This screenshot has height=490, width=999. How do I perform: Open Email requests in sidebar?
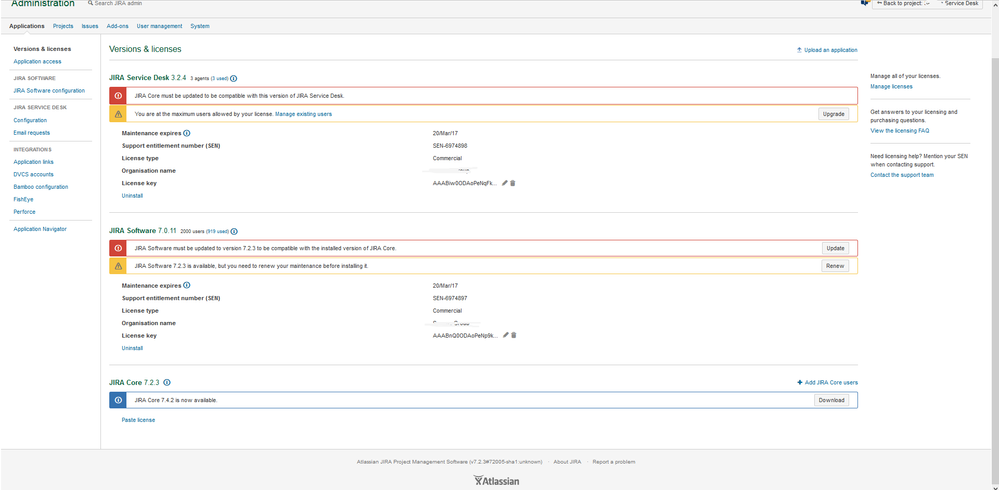tap(31, 133)
